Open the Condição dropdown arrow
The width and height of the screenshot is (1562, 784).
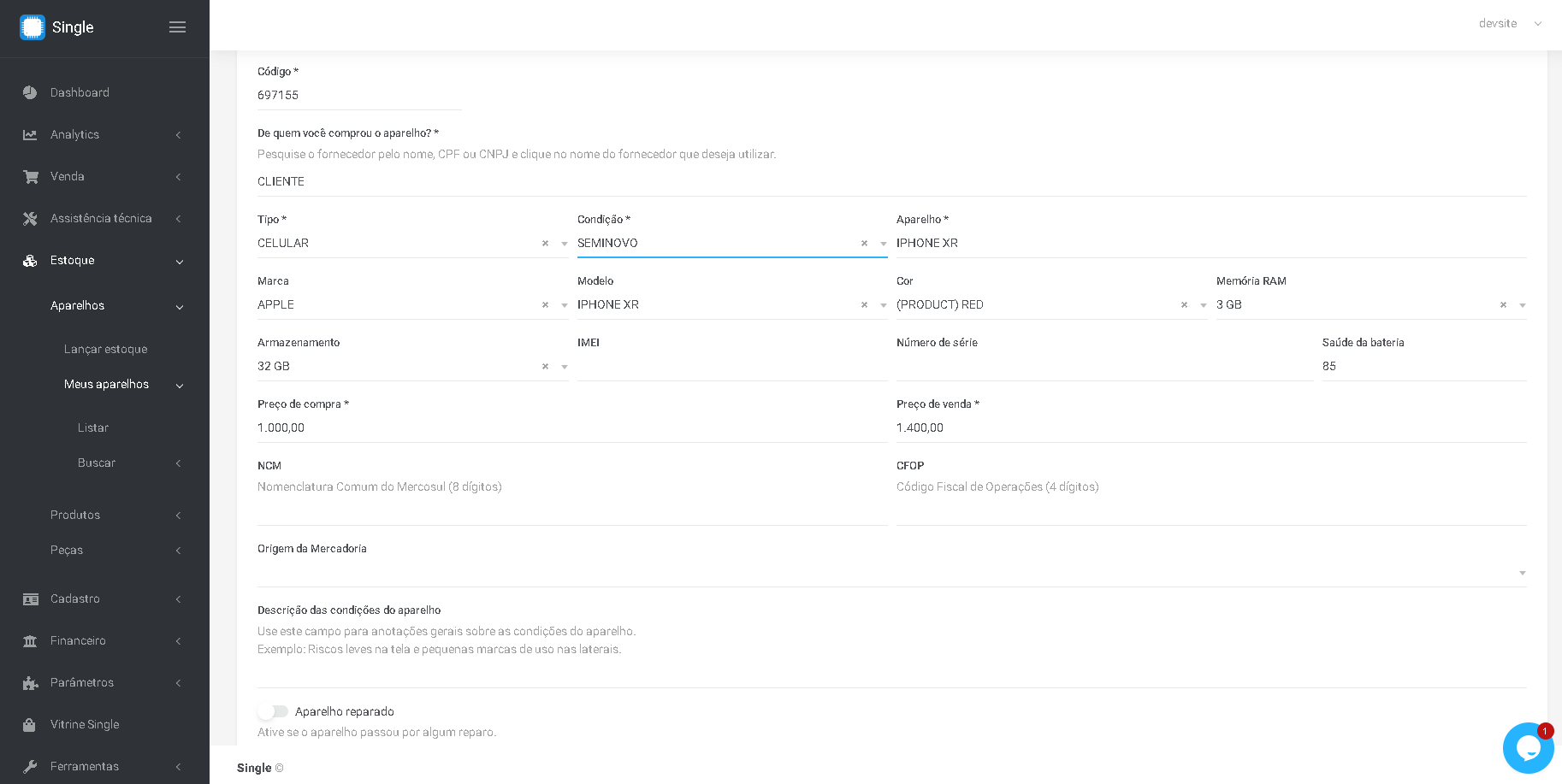(883, 244)
